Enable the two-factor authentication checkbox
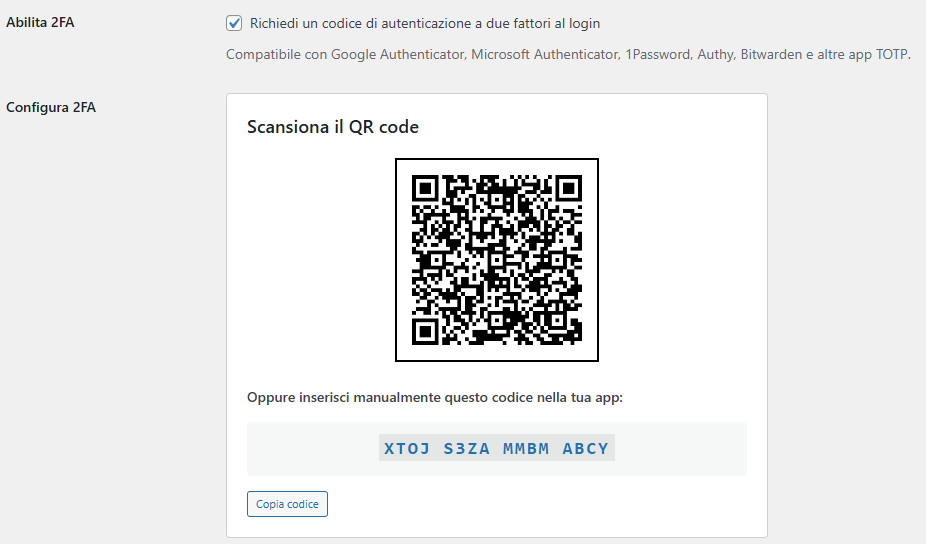 tap(234, 22)
